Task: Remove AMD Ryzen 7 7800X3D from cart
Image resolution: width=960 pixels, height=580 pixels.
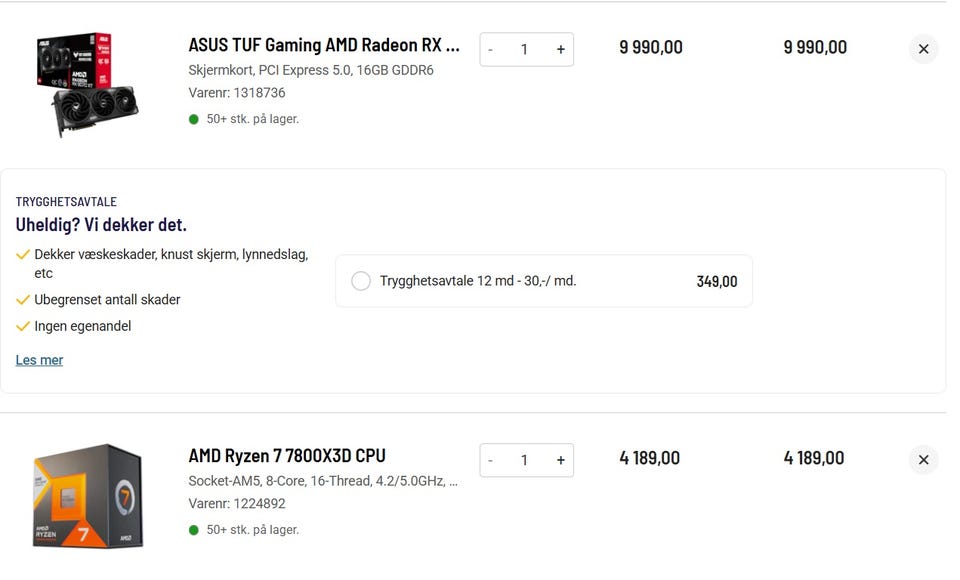Action: [923, 460]
